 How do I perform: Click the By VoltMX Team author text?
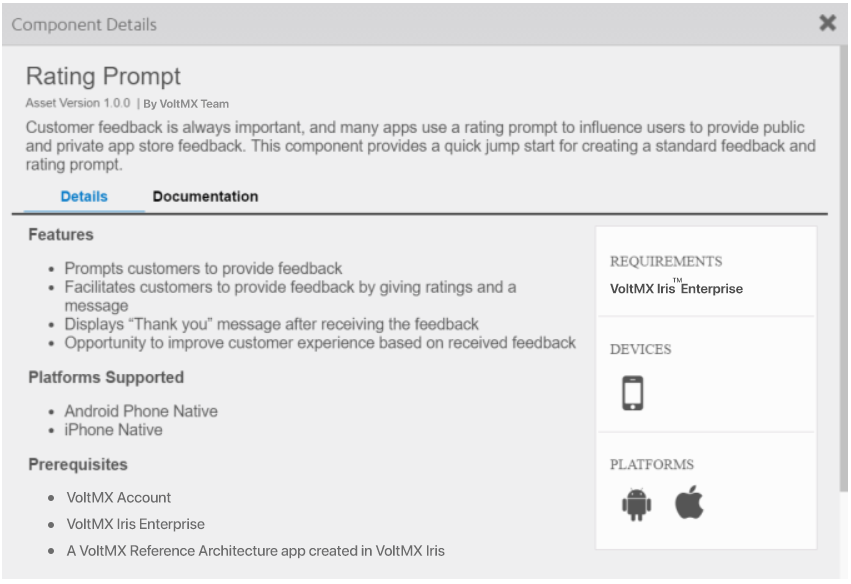coord(186,104)
